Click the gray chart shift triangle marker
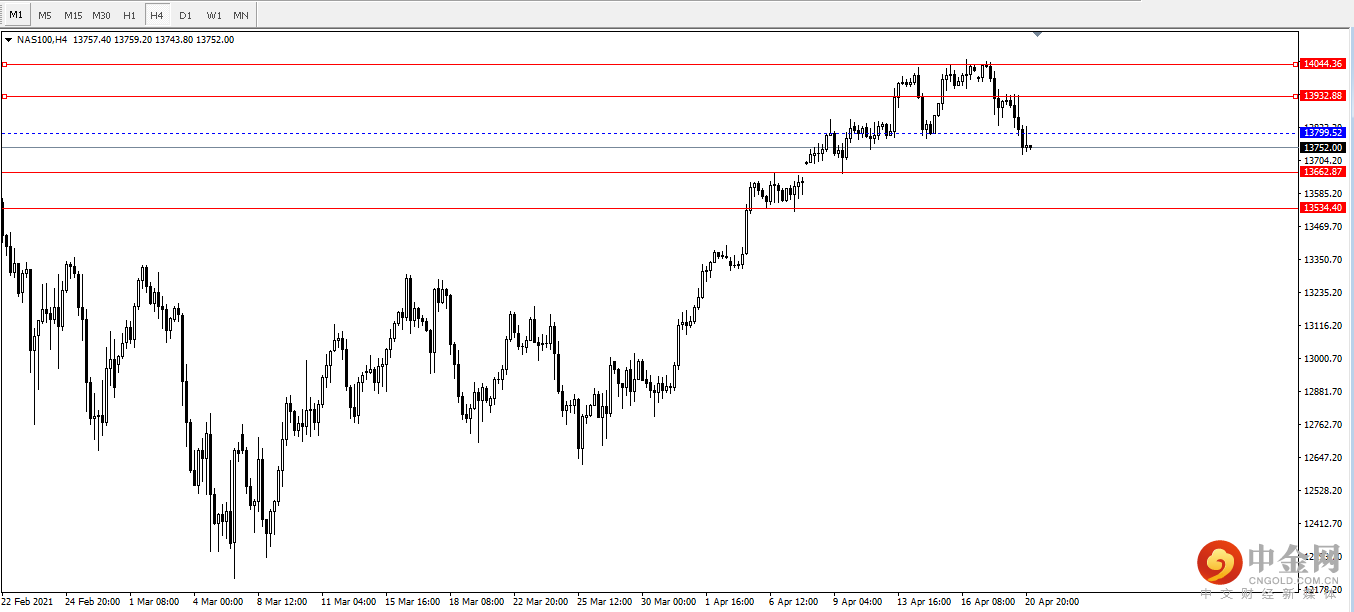 point(1037,34)
